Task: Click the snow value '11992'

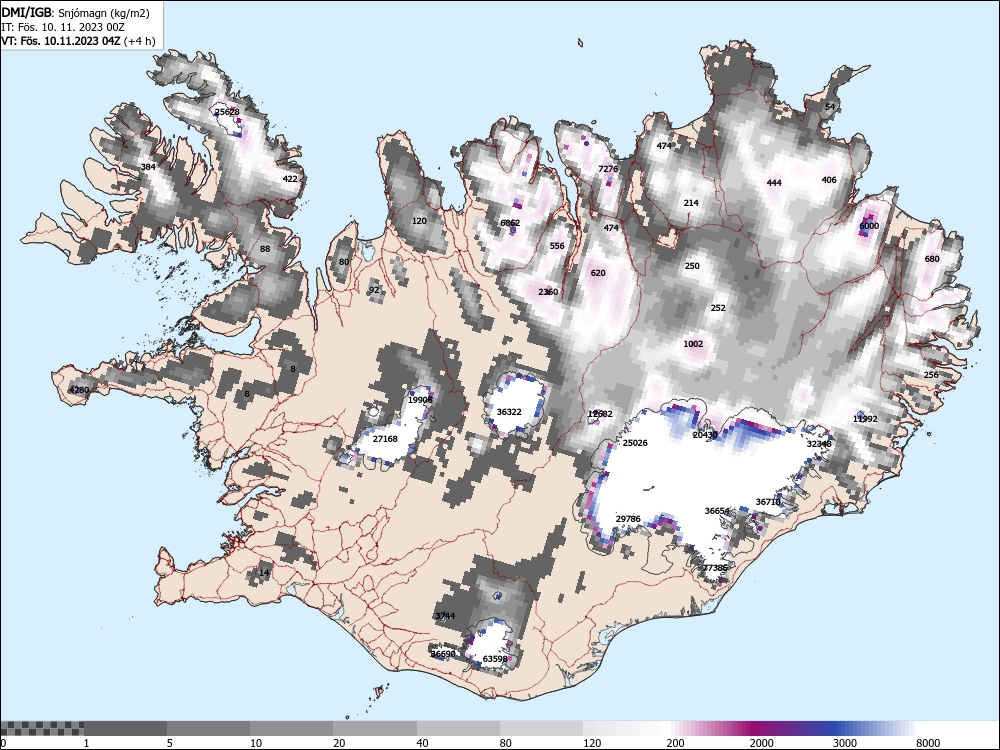Action: 865,419
